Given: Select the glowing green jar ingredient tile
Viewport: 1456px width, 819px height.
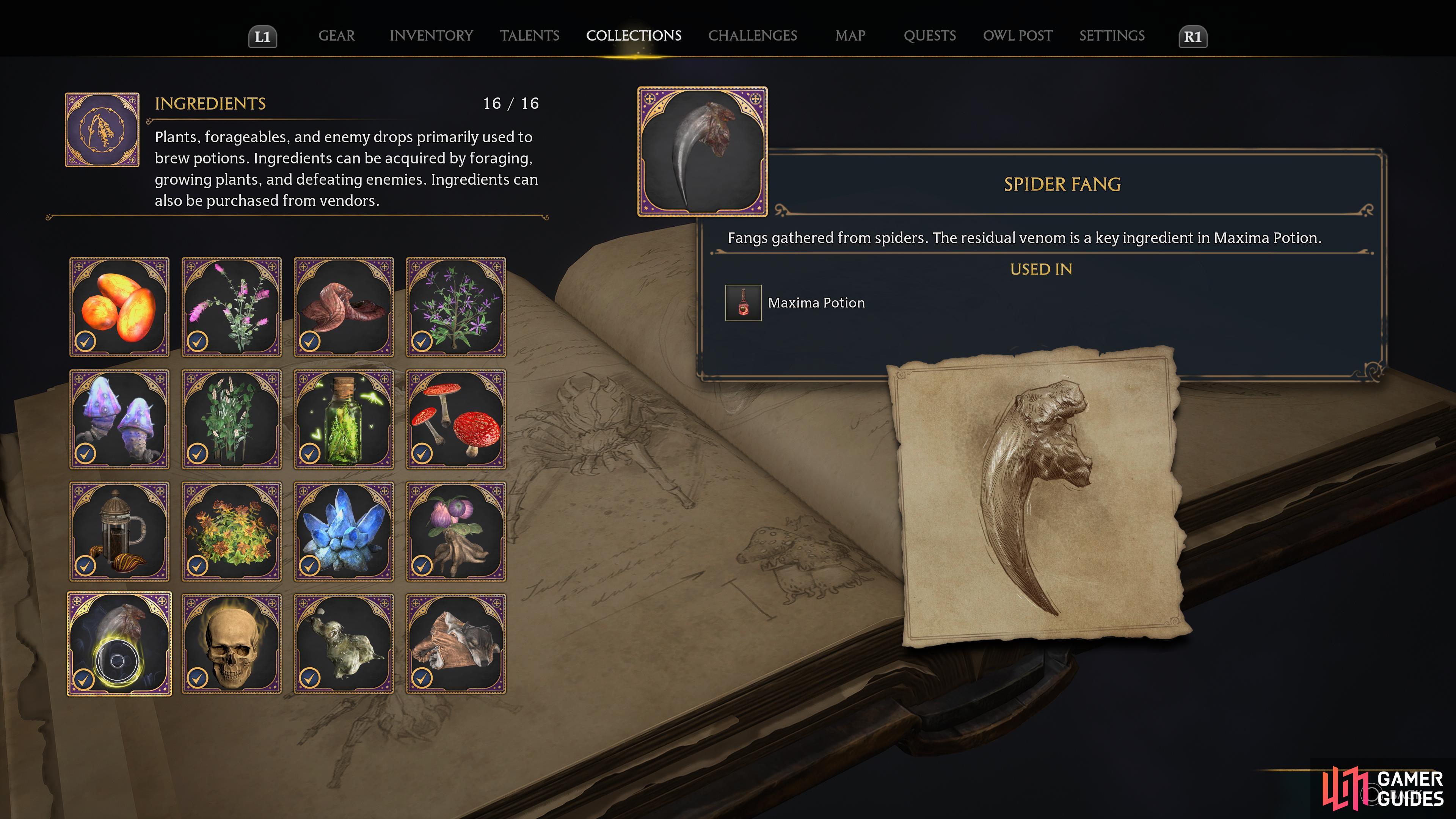Looking at the screenshot, I should pyautogui.click(x=344, y=419).
